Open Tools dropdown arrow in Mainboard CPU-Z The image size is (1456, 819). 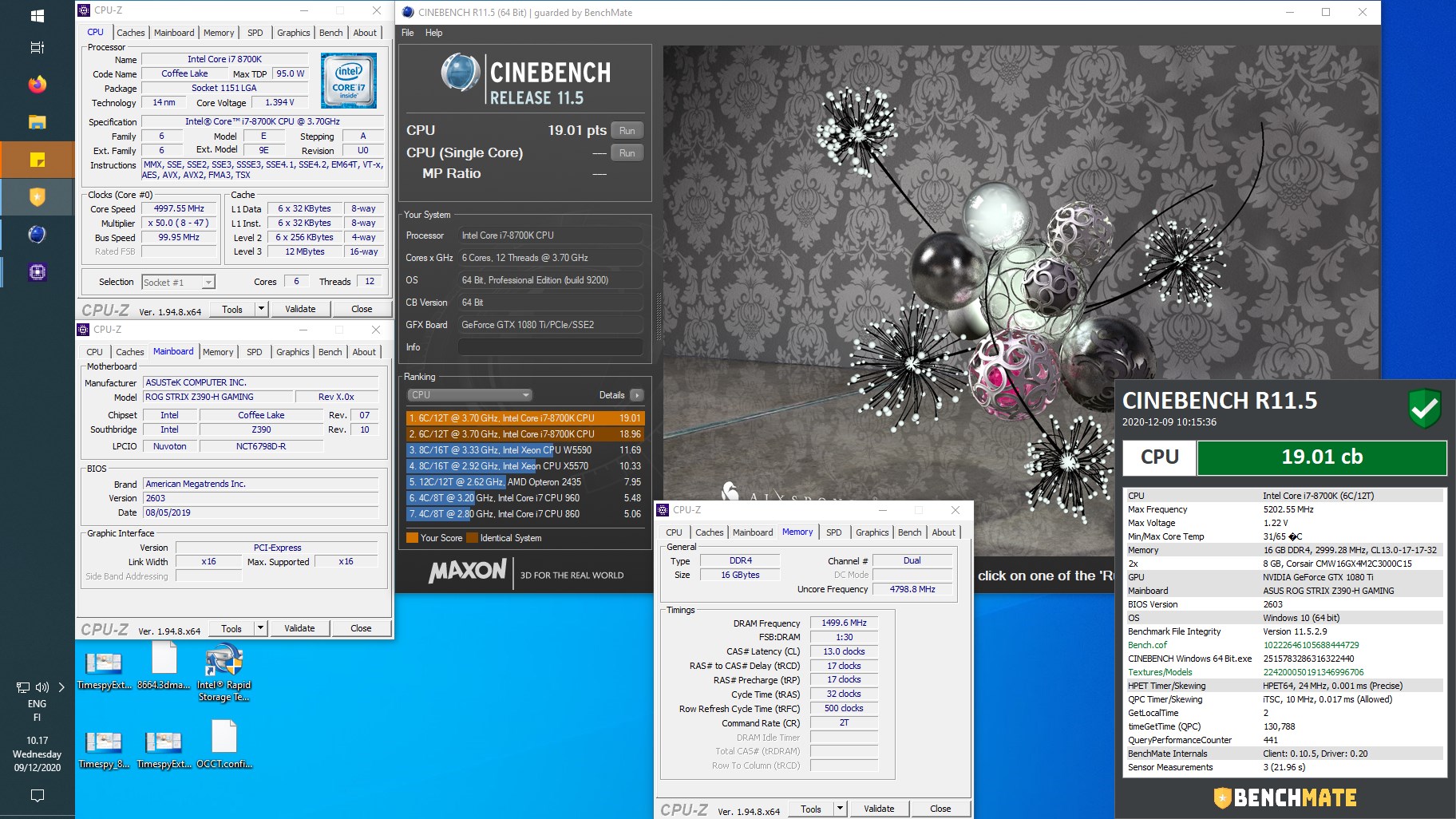[x=259, y=628]
